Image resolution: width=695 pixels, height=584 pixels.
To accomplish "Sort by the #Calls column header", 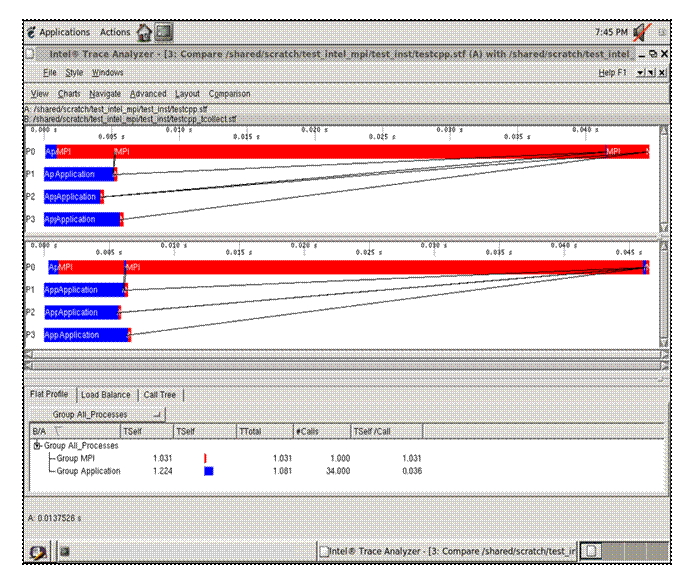I will click(x=322, y=431).
